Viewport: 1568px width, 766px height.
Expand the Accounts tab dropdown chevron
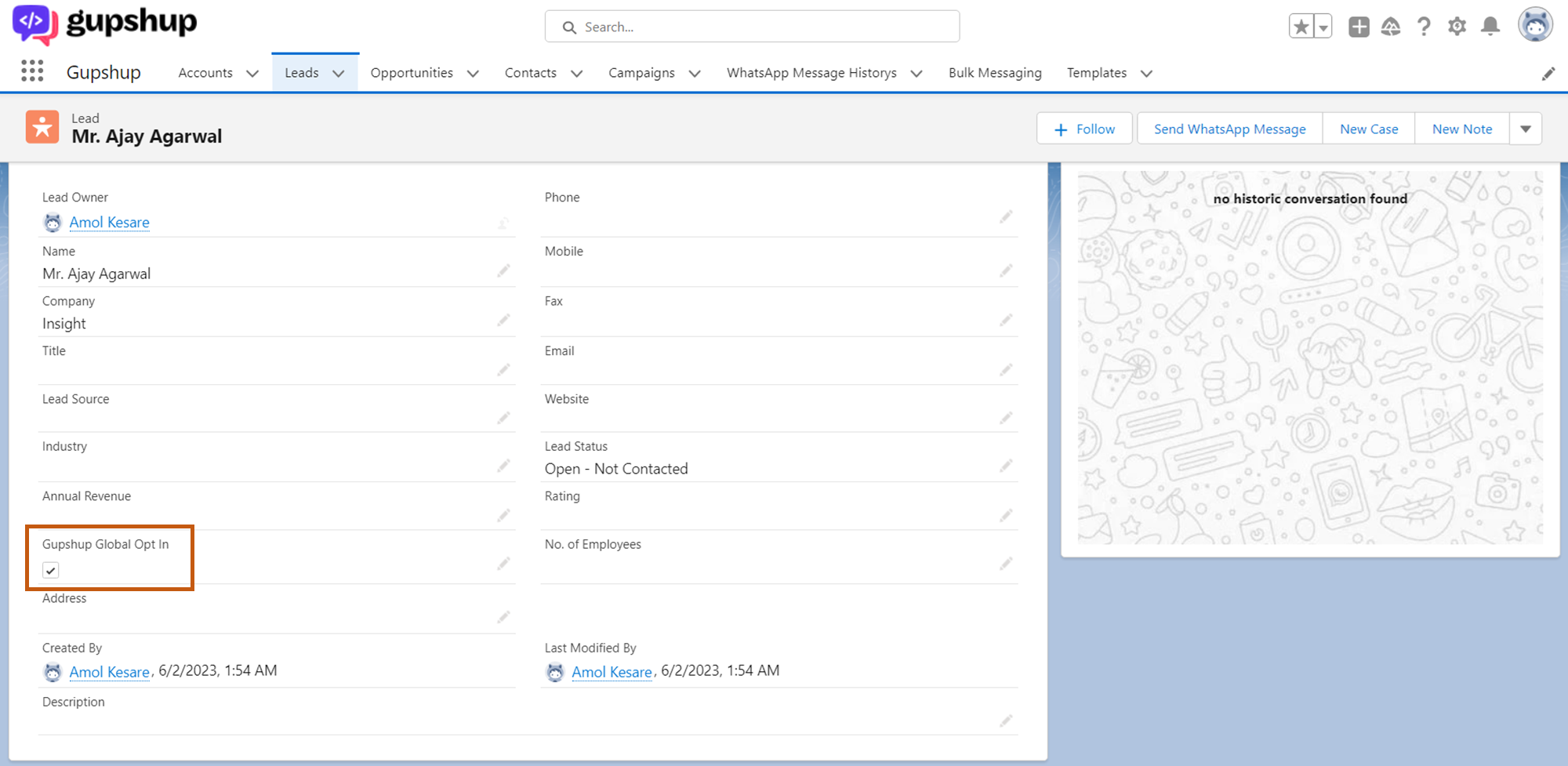(x=252, y=74)
